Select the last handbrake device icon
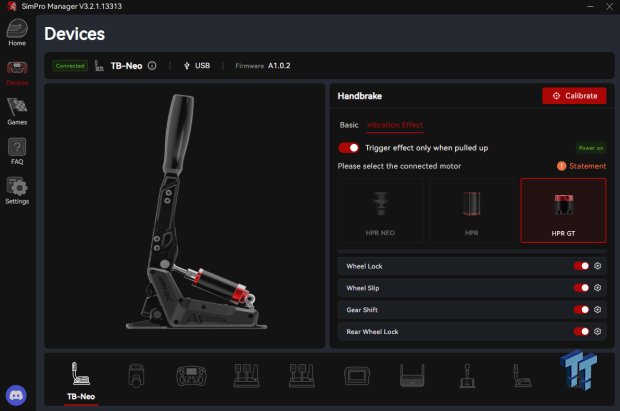 coord(522,375)
